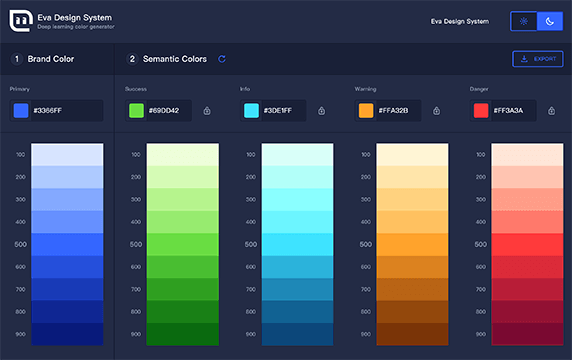Open the Success green color swatch
Screen dimensions: 572x360
pyautogui.click(x=136, y=111)
